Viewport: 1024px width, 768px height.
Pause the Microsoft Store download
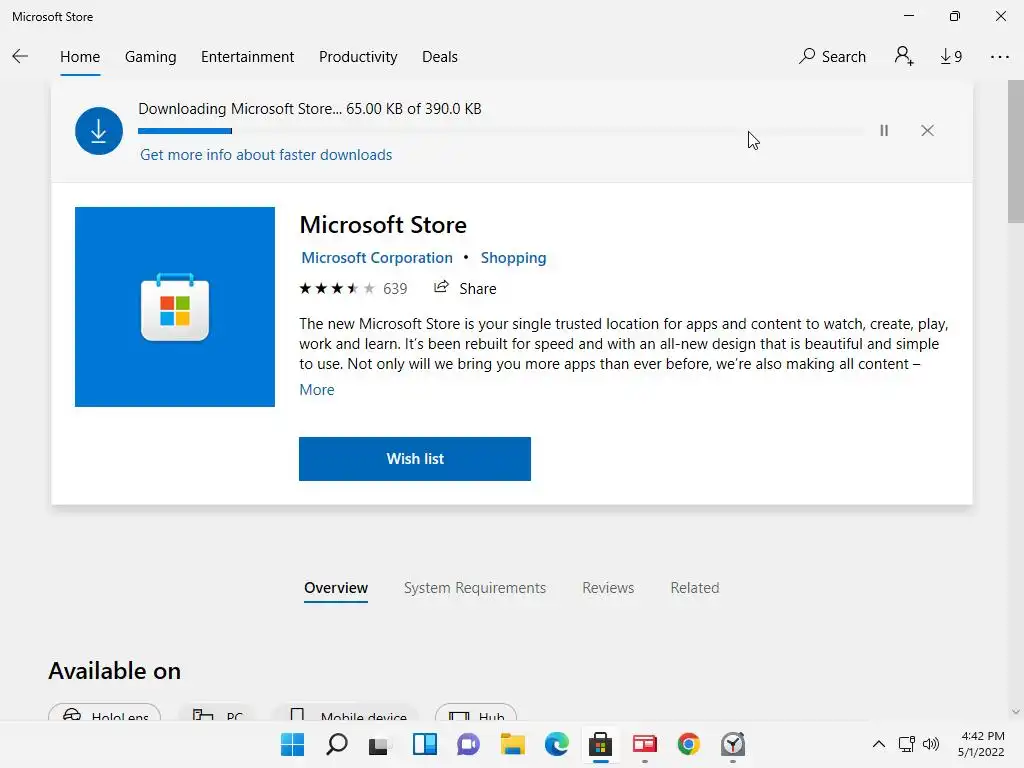[884, 130]
